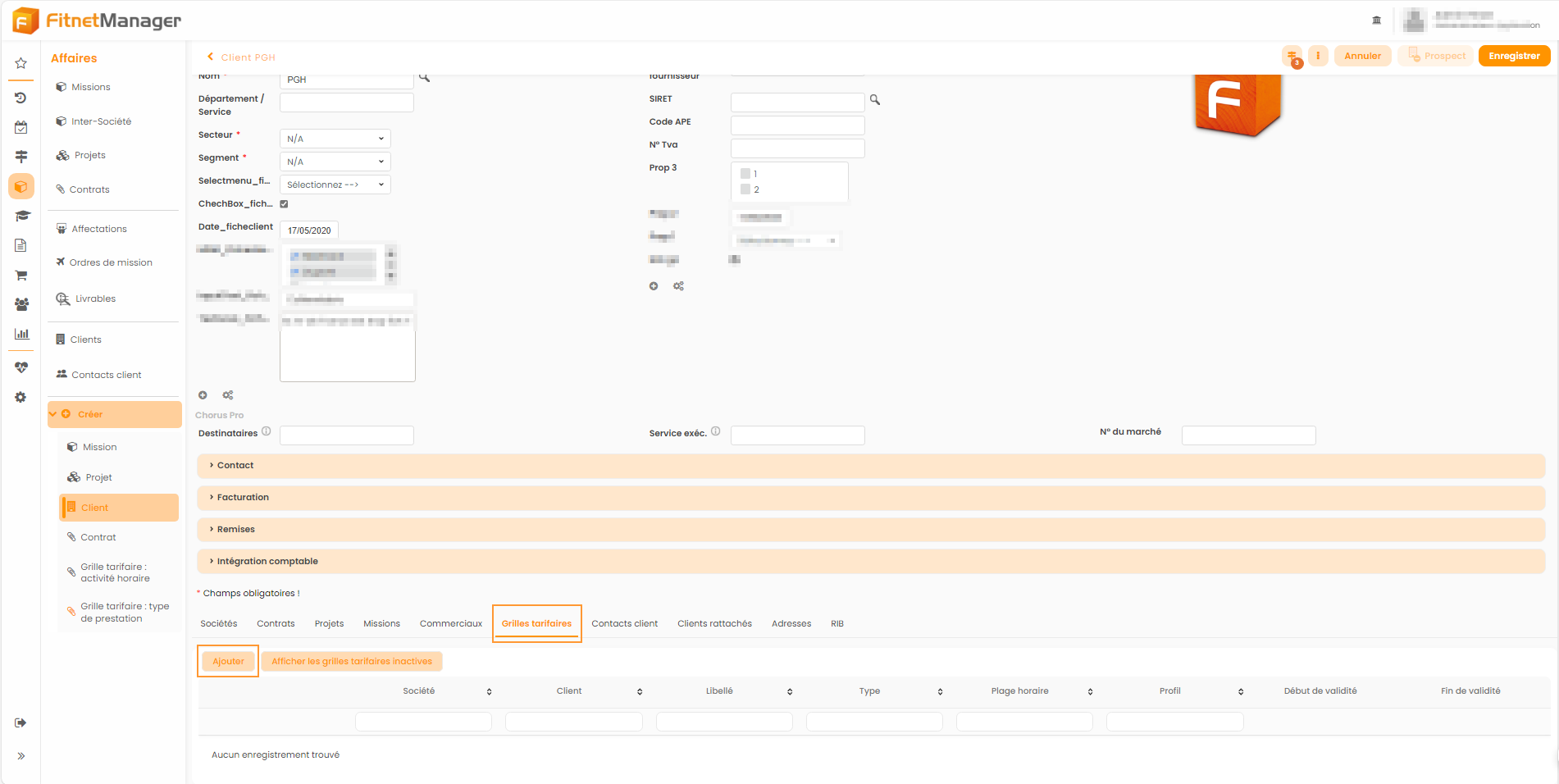Check option 2 in Prop 3
This screenshot has height=784, width=1559.
pos(745,189)
